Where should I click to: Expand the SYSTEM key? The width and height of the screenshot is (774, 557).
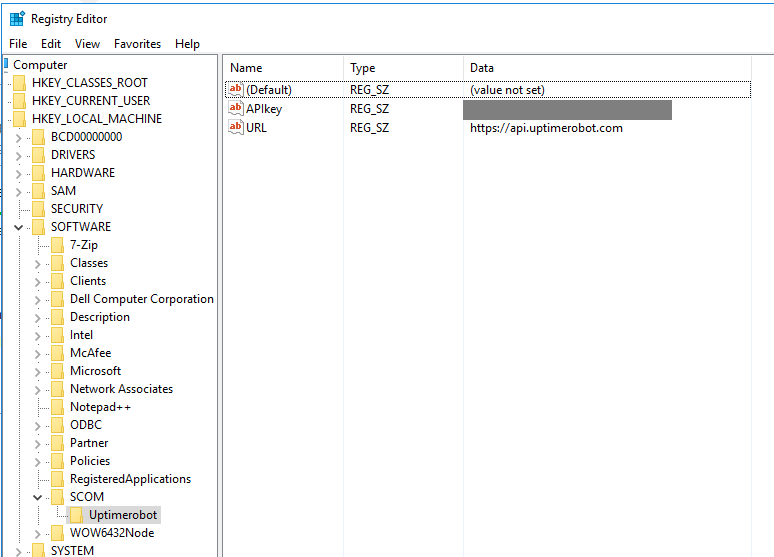click(18, 552)
